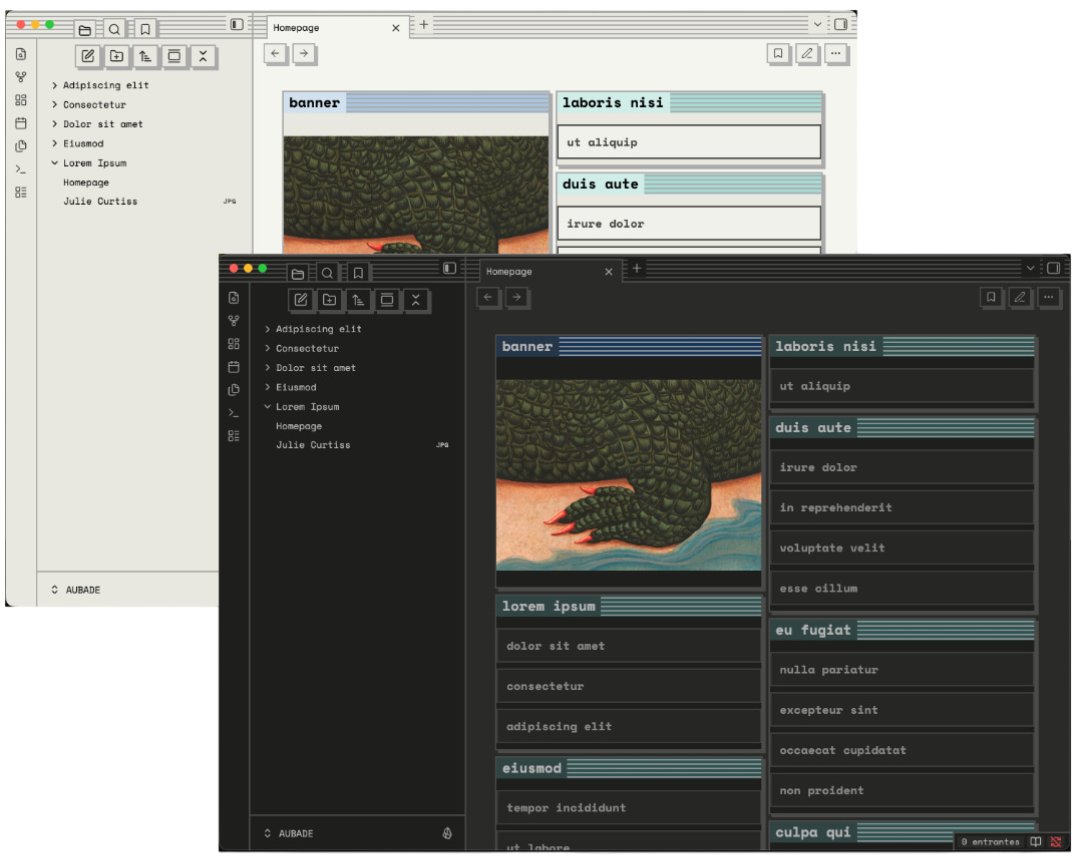
Task: Add a new tab in the light window
Action: coord(424,25)
